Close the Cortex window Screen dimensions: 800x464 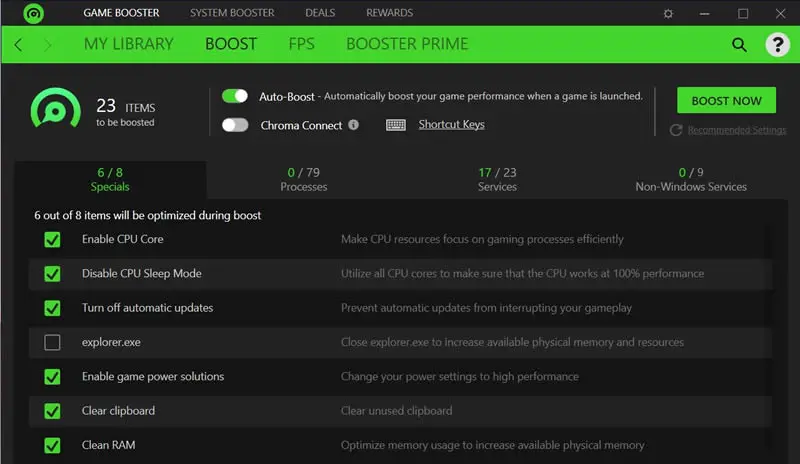coord(781,14)
